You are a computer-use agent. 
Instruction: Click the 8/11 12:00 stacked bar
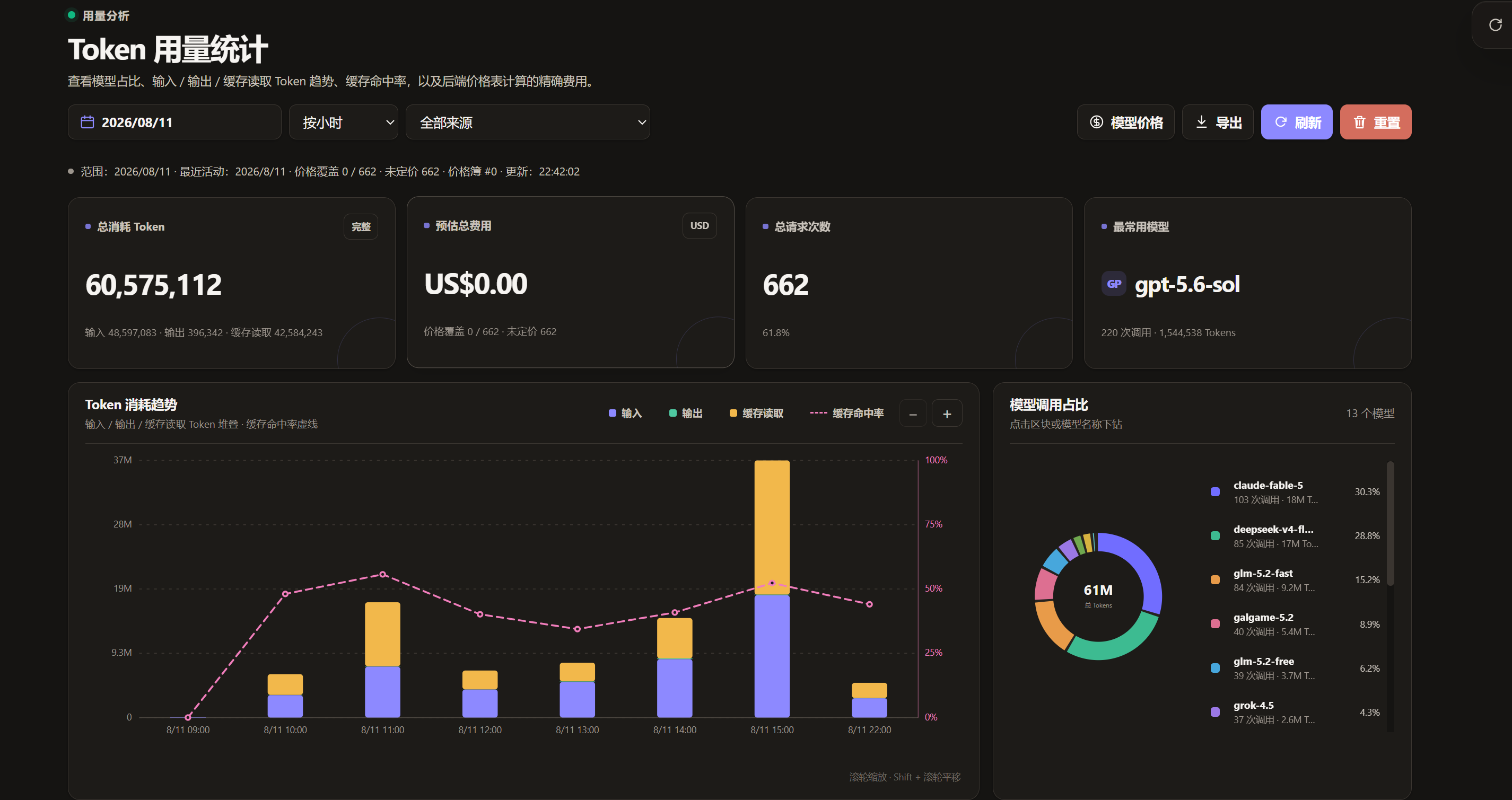coord(479,694)
